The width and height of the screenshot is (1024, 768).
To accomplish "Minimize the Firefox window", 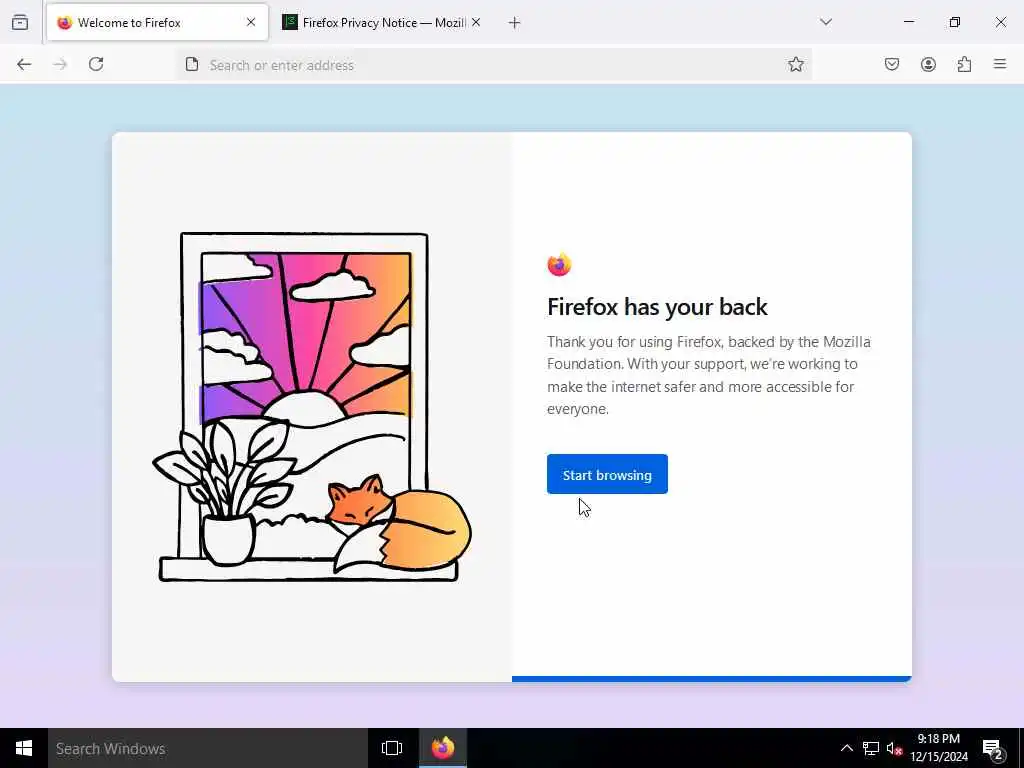I will (x=909, y=22).
